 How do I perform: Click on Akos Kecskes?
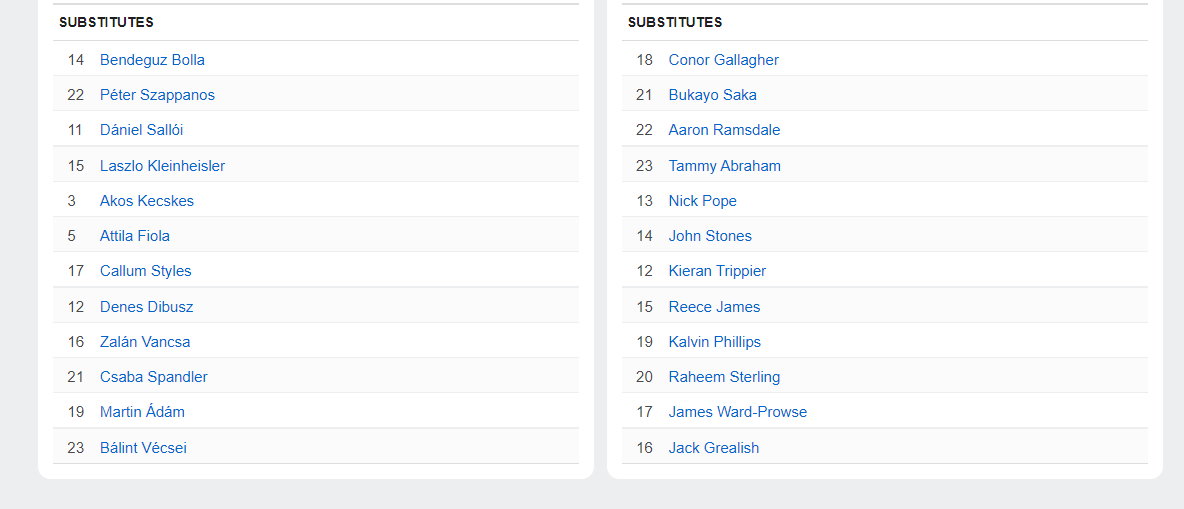[147, 201]
